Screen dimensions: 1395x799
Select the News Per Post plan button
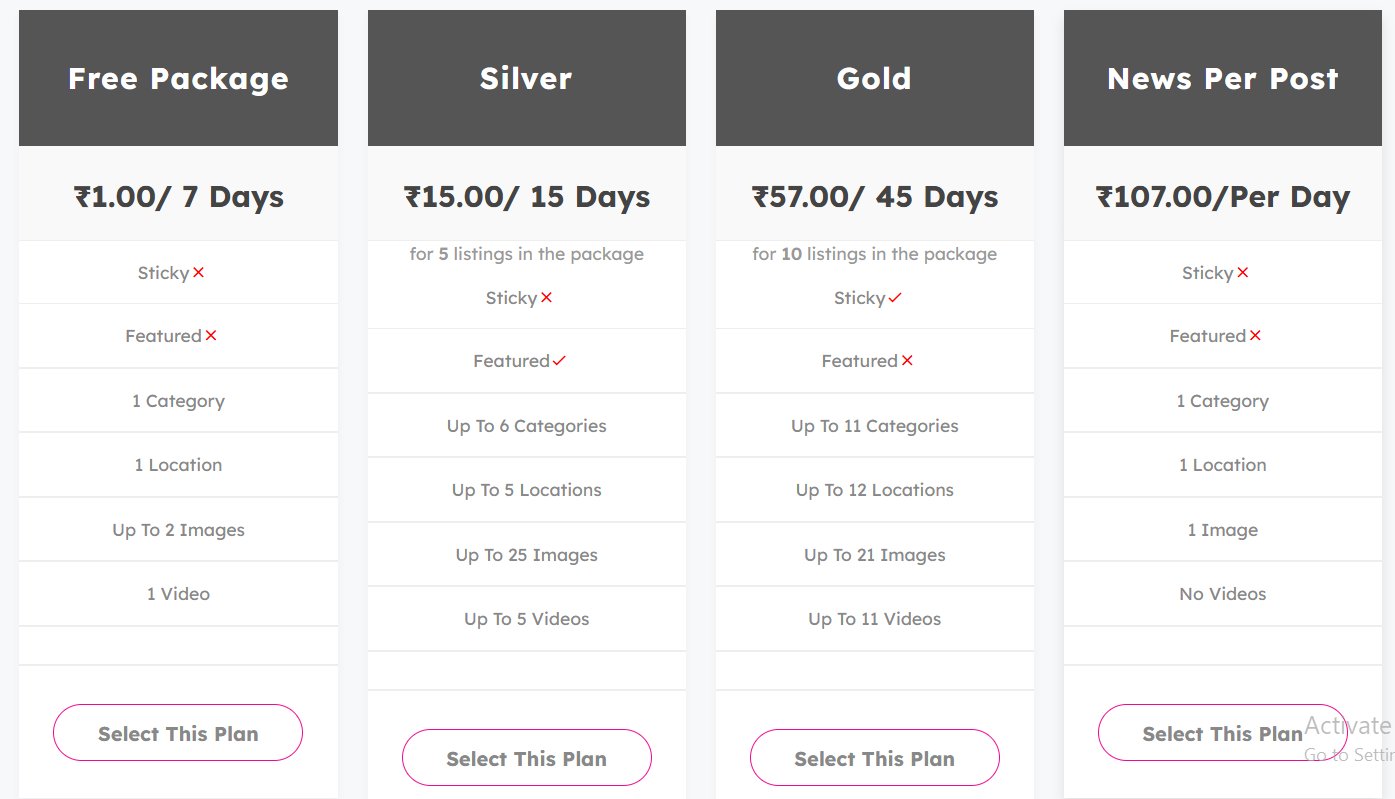(x=1222, y=733)
